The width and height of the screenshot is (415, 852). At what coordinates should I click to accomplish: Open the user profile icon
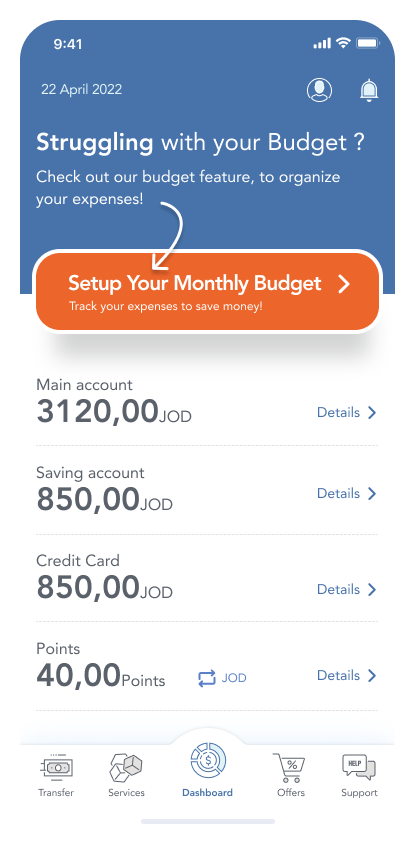coord(319,90)
